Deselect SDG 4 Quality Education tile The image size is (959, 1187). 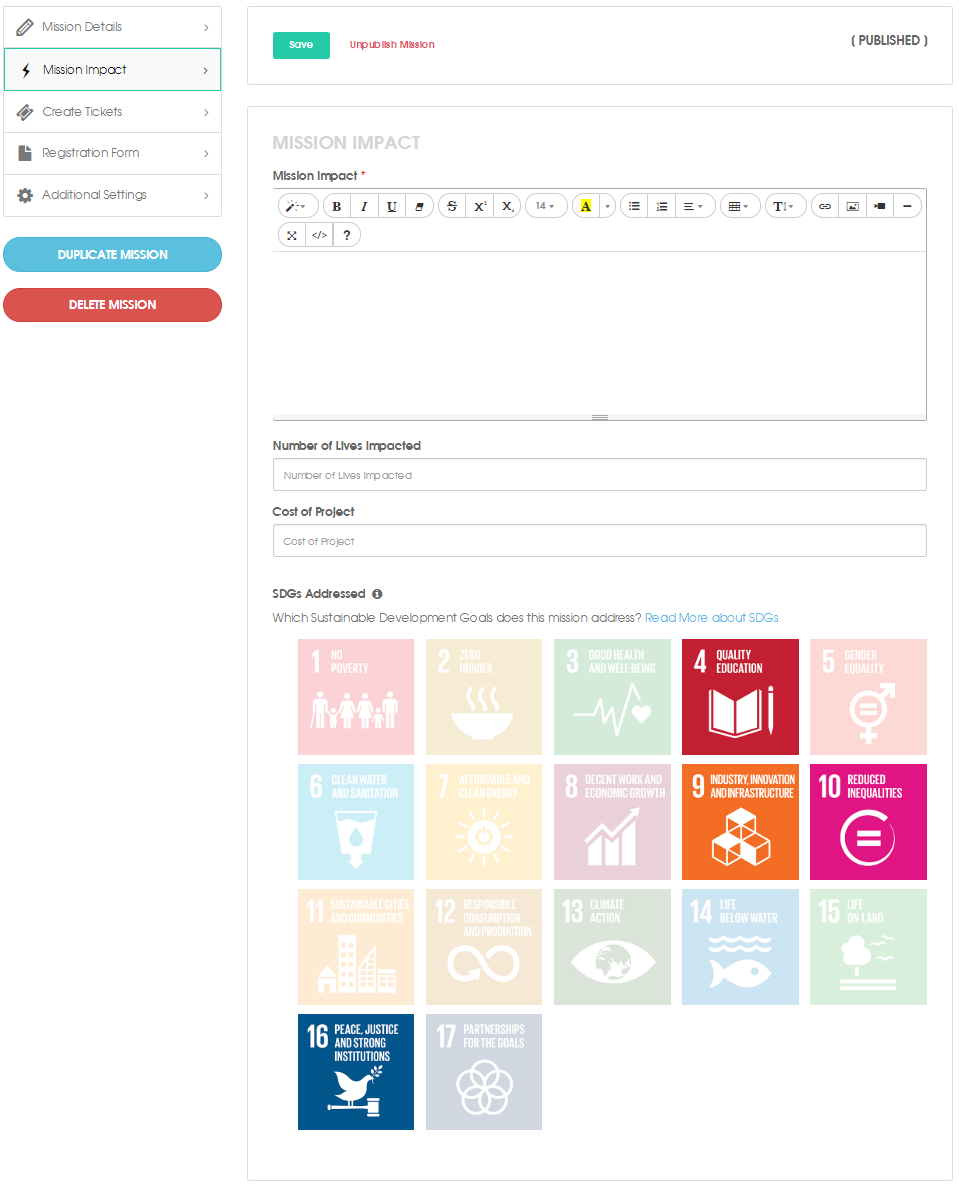[740, 697]
